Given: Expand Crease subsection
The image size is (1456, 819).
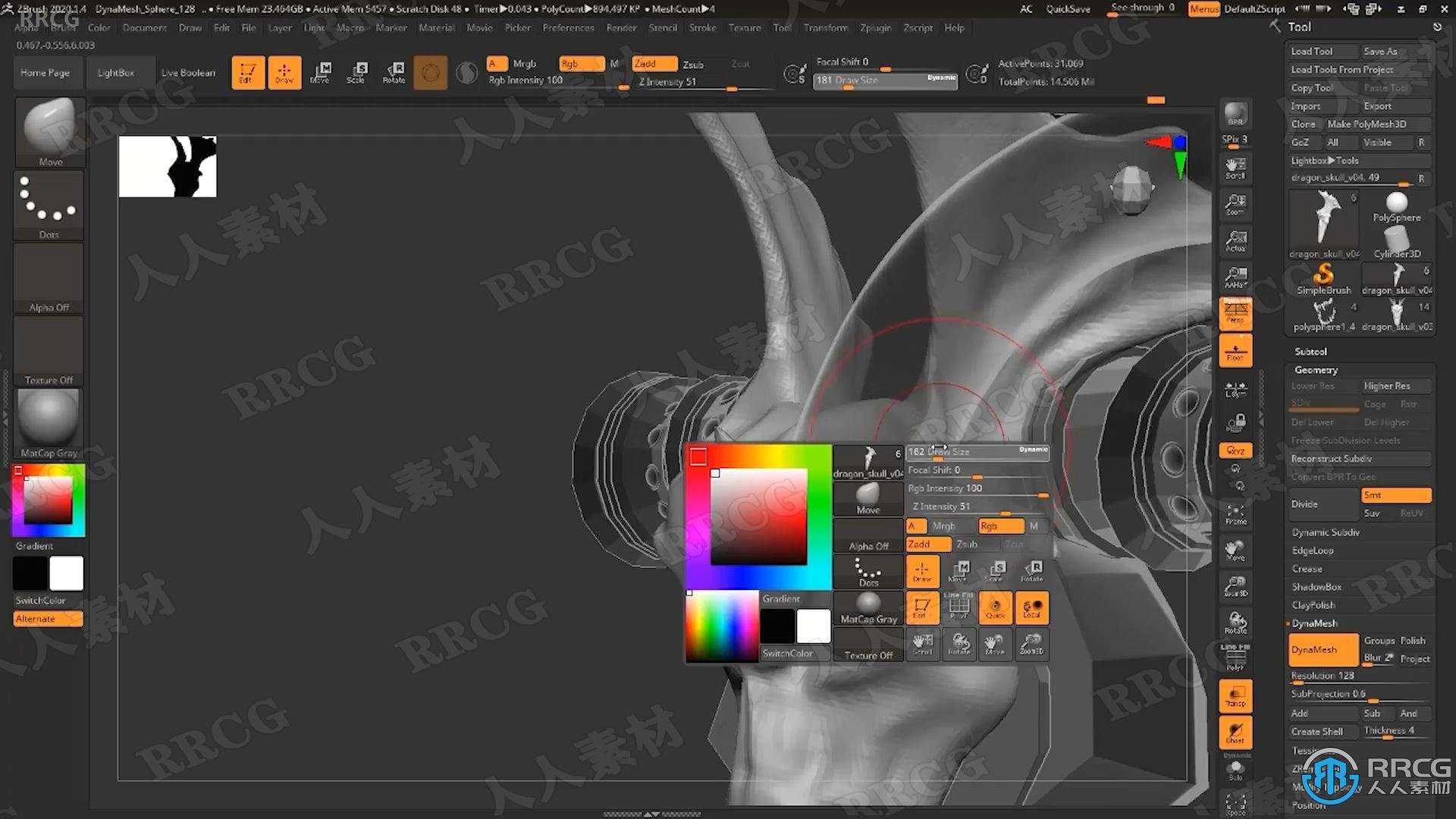Looking at the screenshot, I should 1307,569.
